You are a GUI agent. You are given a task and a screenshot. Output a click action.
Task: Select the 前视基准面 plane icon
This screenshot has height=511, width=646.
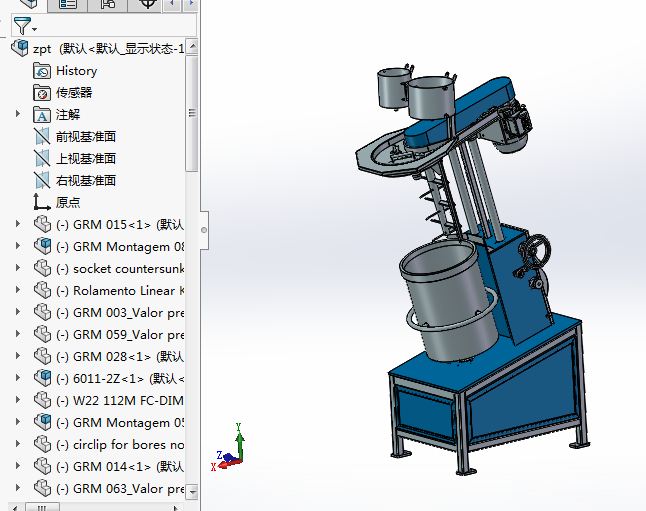click(42, 136)
